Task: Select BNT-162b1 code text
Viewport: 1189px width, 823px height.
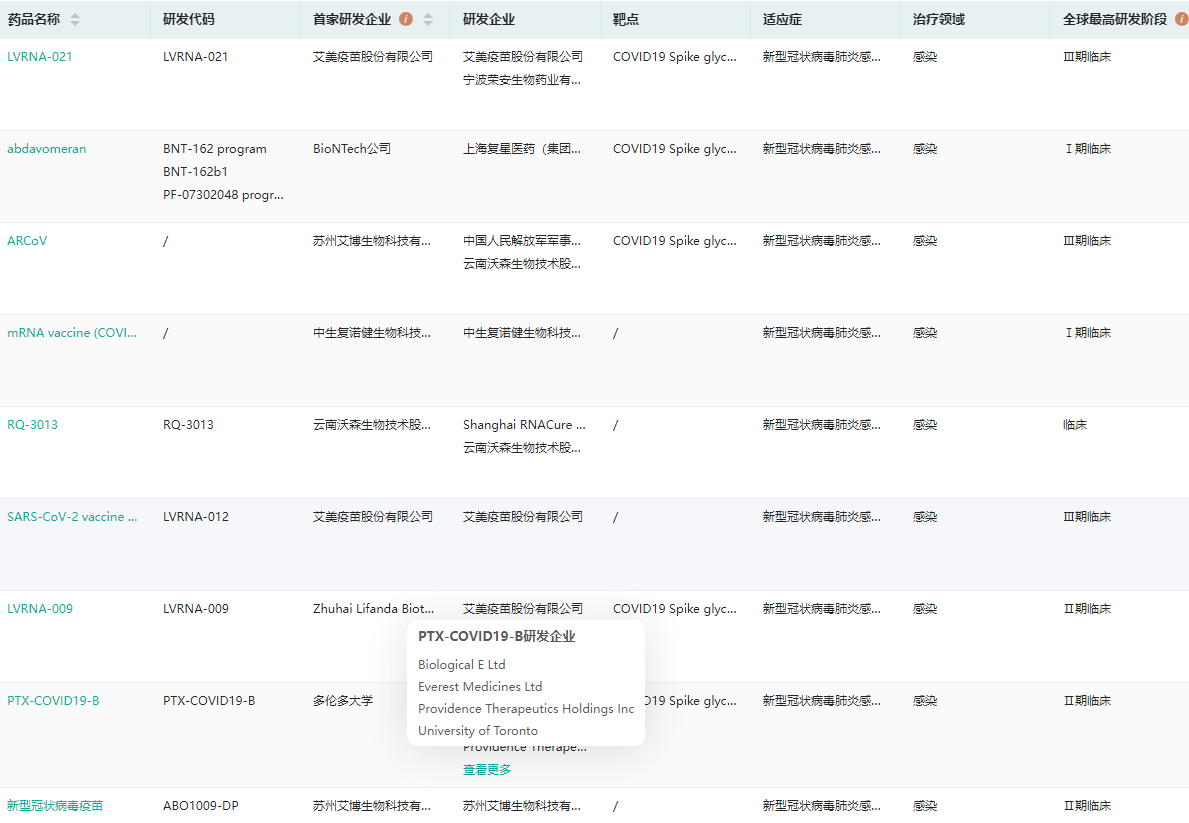Action: (x=195, y=171)
